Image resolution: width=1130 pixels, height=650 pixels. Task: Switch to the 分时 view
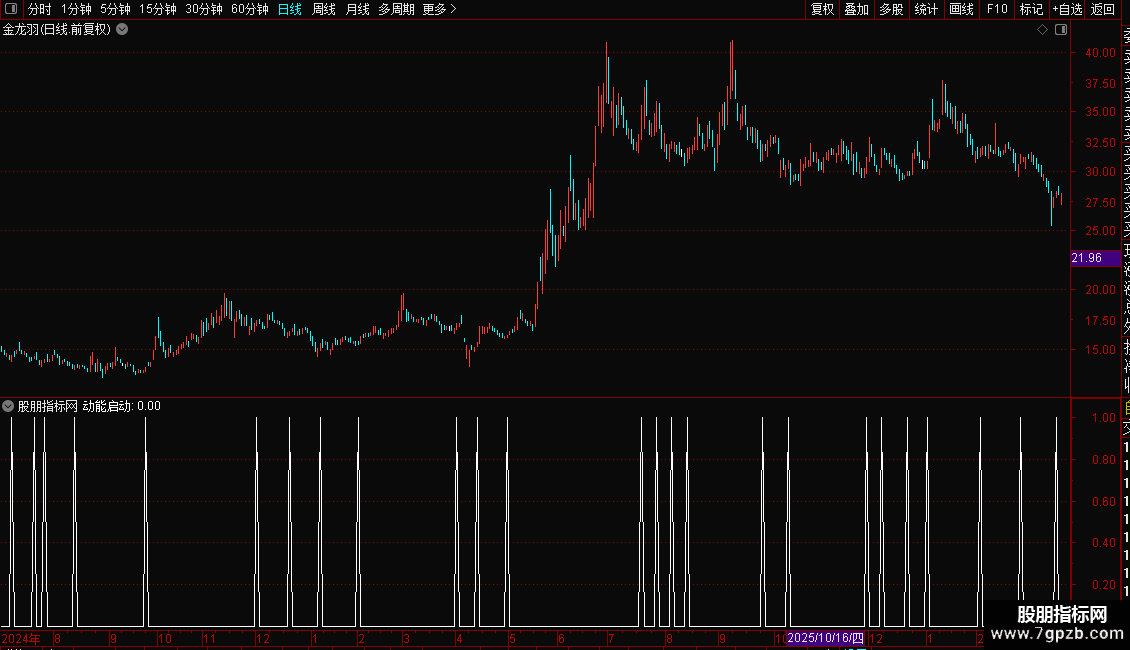(40, 9)
